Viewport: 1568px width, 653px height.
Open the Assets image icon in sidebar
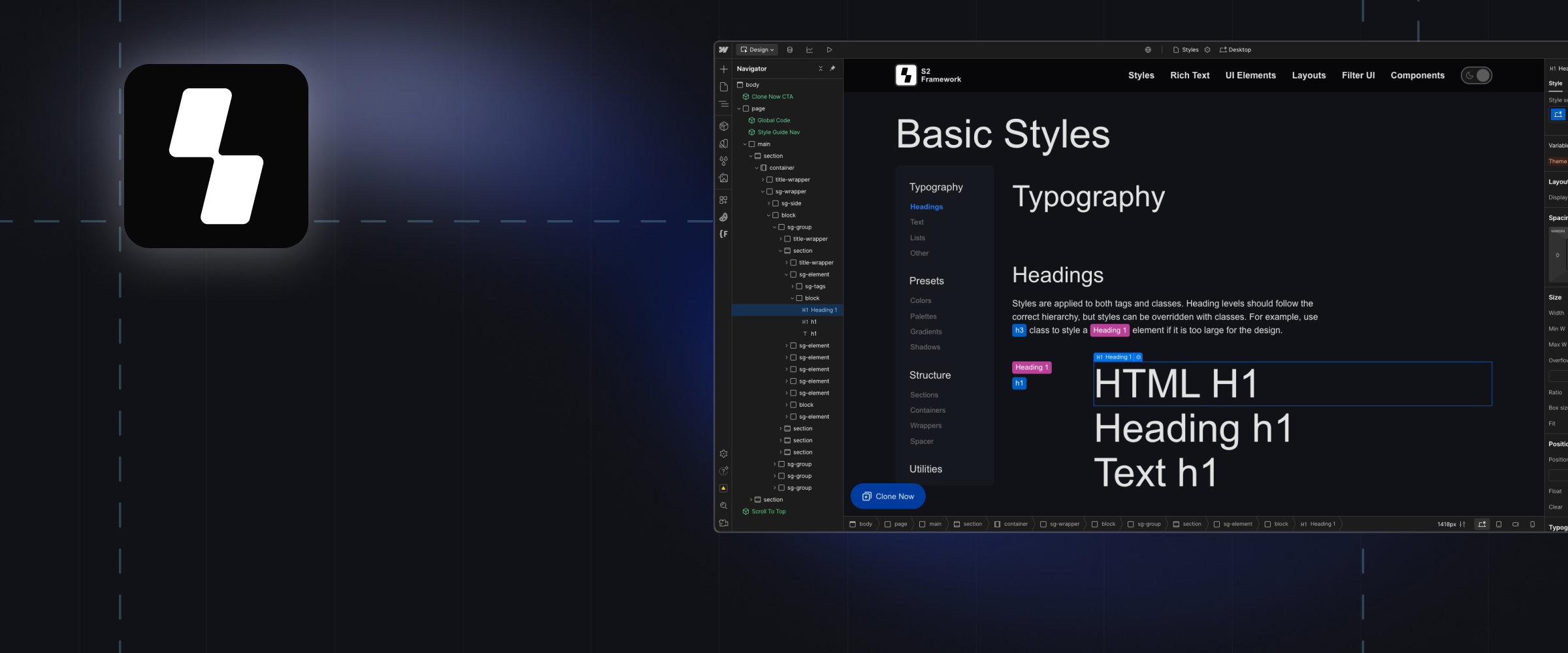(x=723, y=178)
